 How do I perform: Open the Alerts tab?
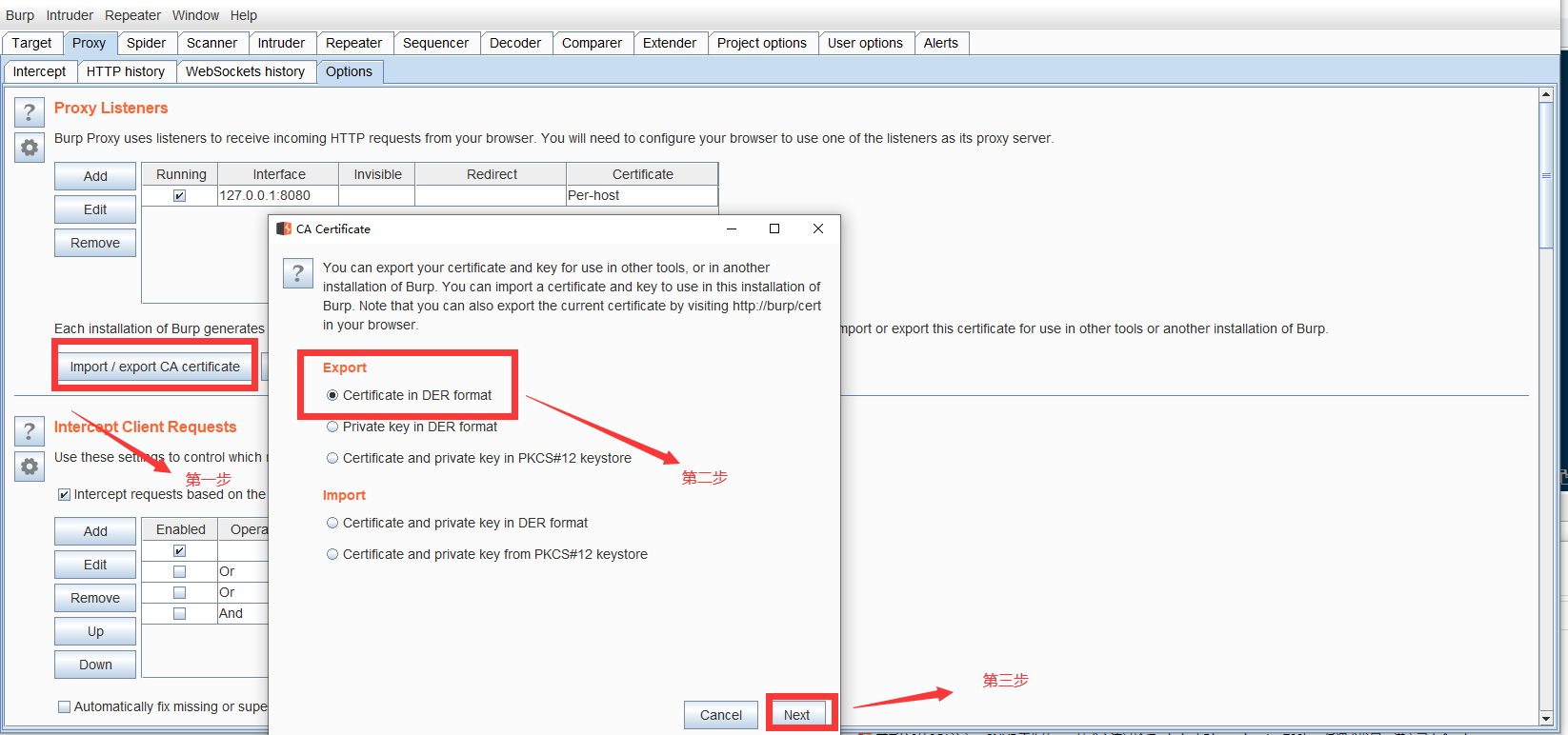[941, 43]
